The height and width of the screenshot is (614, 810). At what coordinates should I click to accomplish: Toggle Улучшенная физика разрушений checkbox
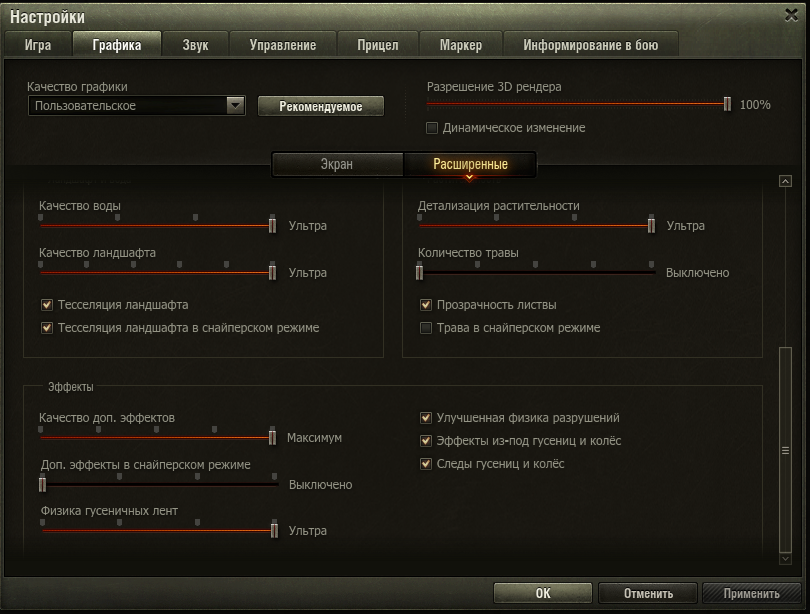tap(426, 418)
